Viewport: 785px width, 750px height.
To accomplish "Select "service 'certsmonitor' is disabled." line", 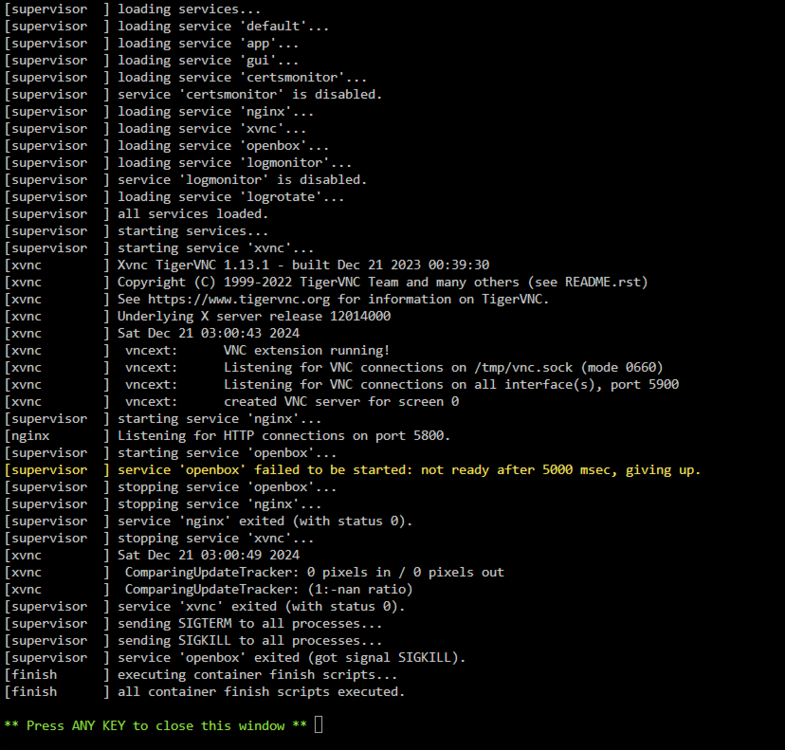I will click(x=193, y=94).
